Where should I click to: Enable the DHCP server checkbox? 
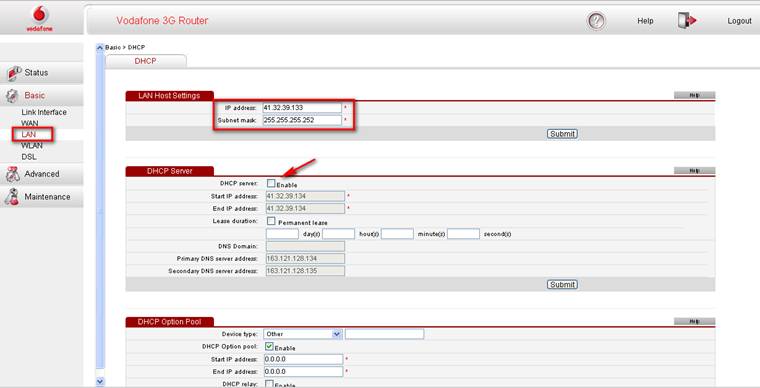click(x=271, y=184)
